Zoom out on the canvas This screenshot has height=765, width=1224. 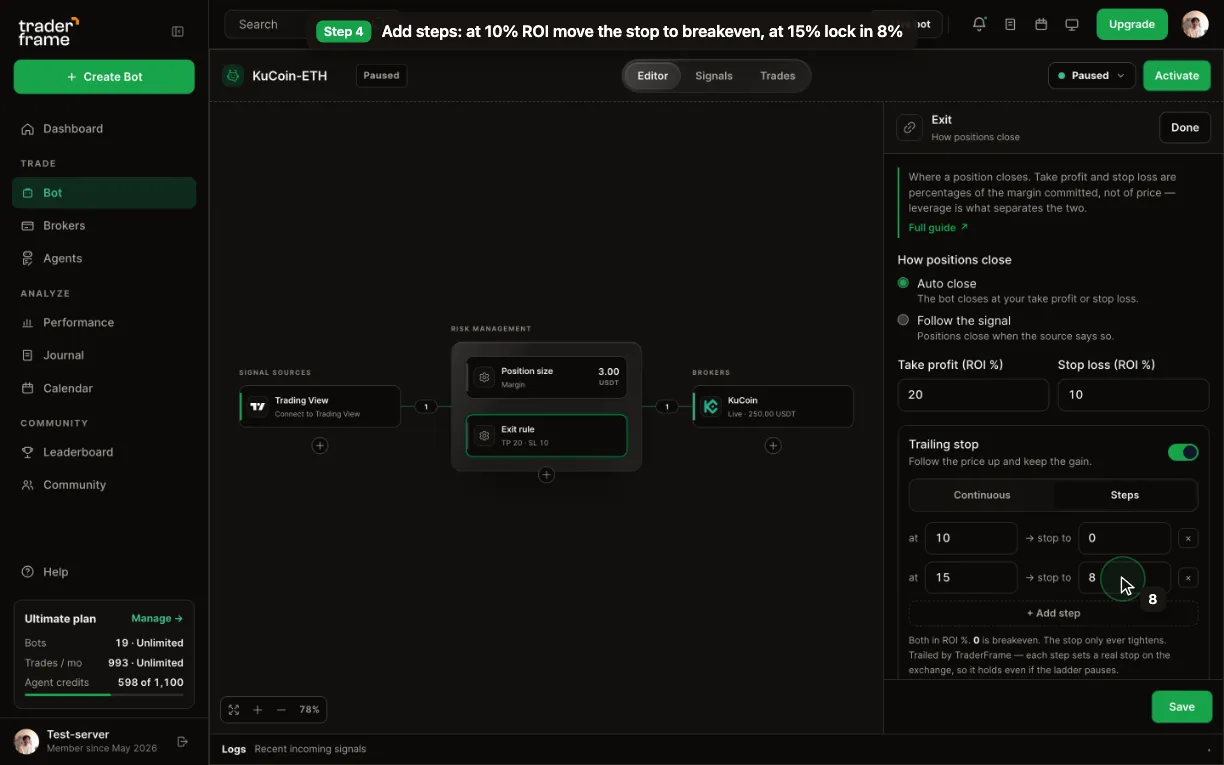[281, 710]
